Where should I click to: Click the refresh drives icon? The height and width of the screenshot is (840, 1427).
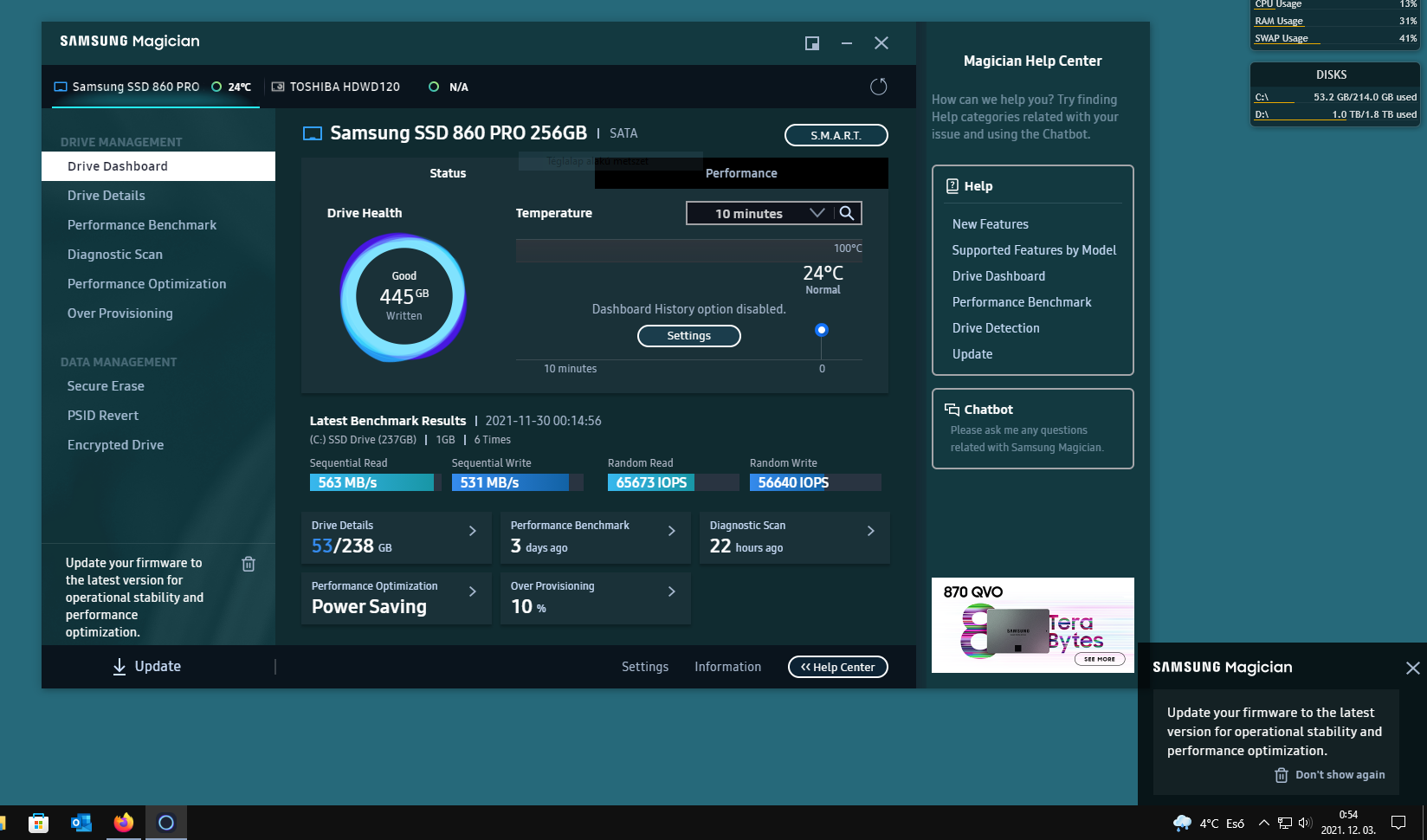click(878, 87)
